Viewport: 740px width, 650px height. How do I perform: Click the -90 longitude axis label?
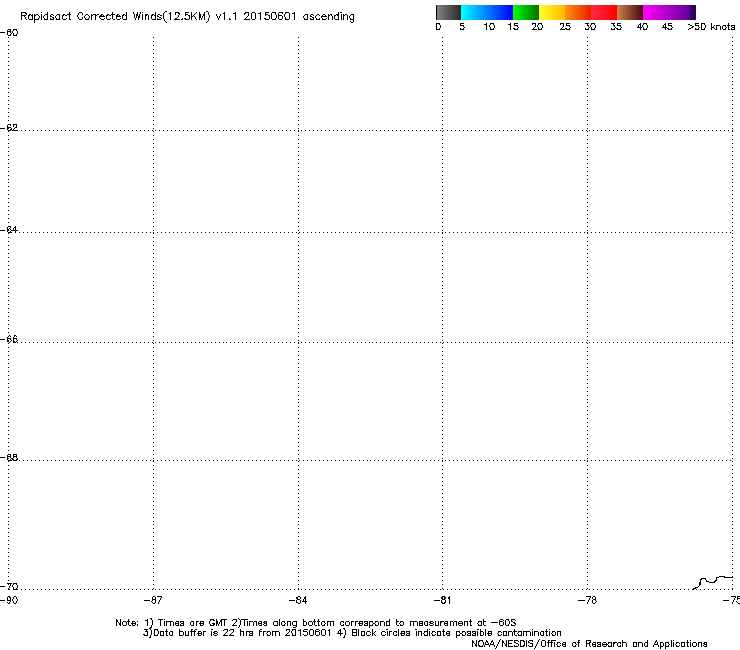pos(9,600)
